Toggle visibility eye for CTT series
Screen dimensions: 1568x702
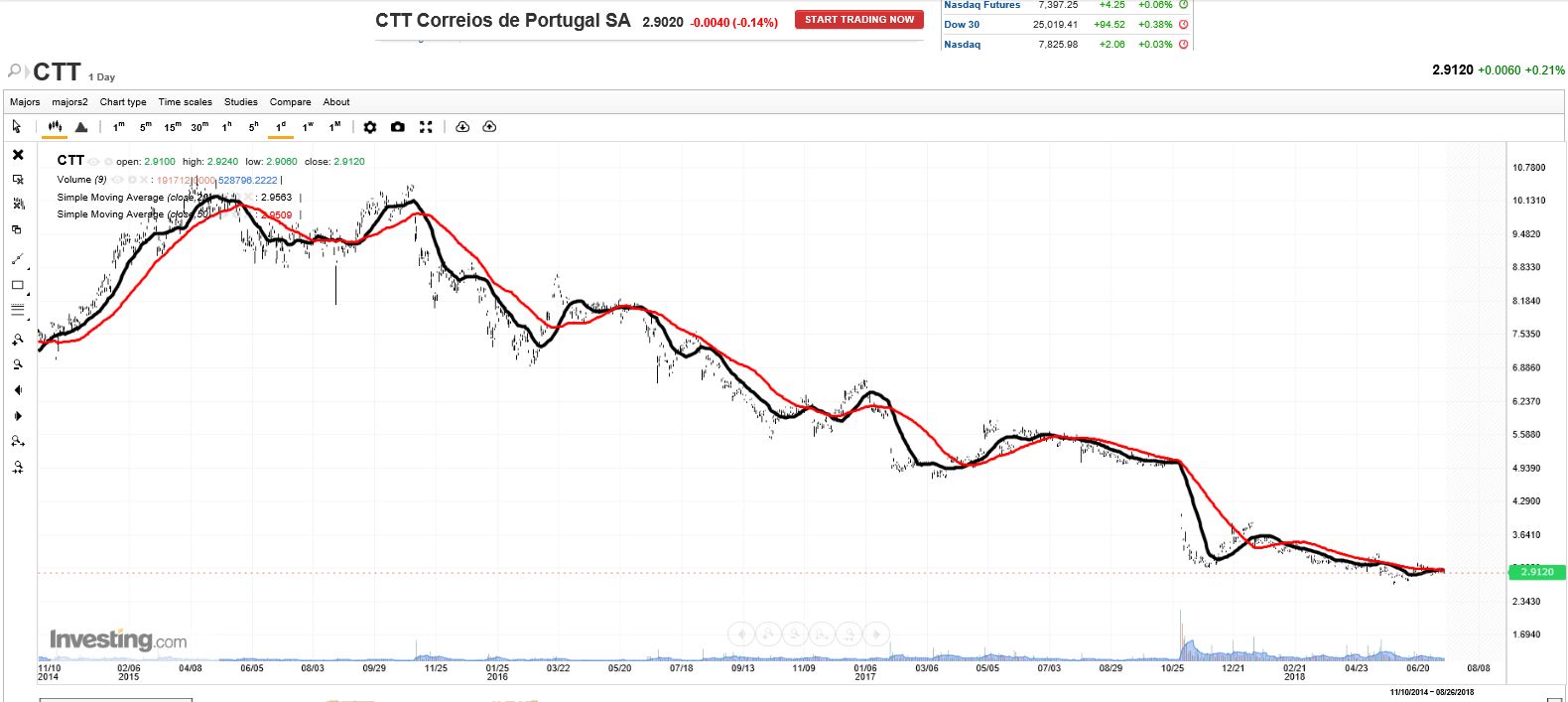(x=94, y=161)
